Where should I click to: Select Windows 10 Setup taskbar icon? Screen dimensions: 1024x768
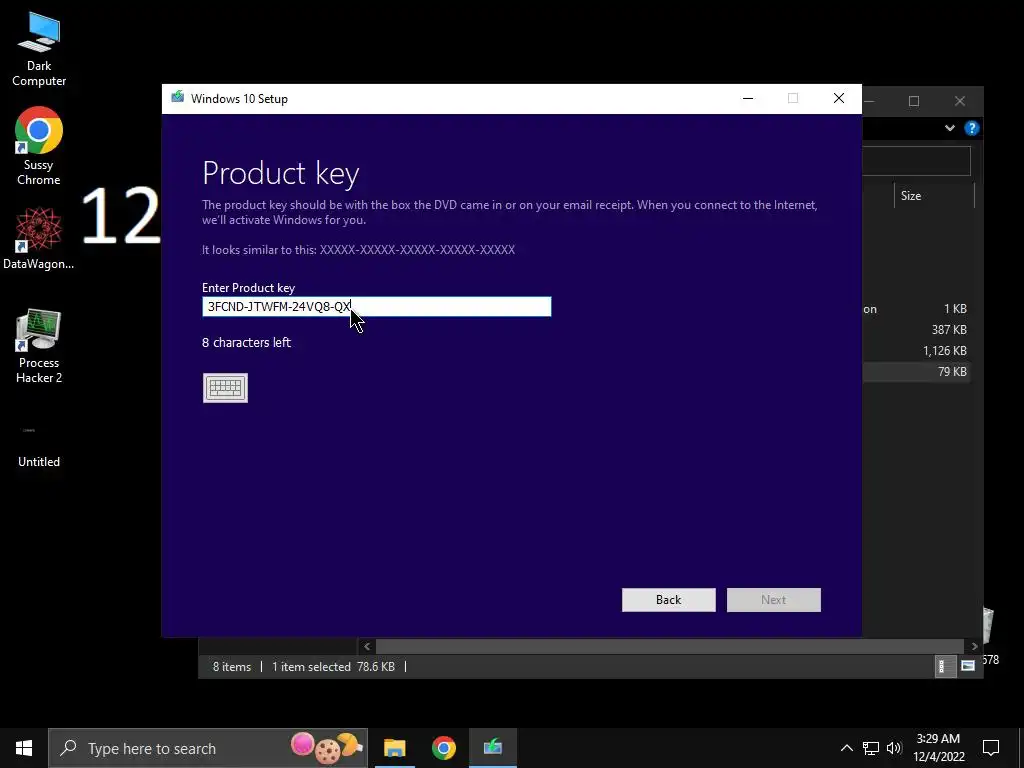pos(493,748)
